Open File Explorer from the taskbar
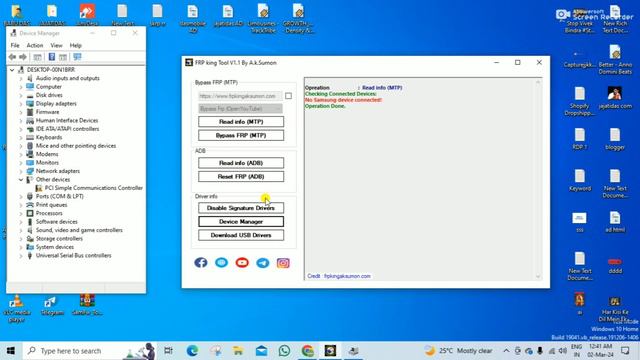This screenshot has height=360, width=640. point(238,351)
